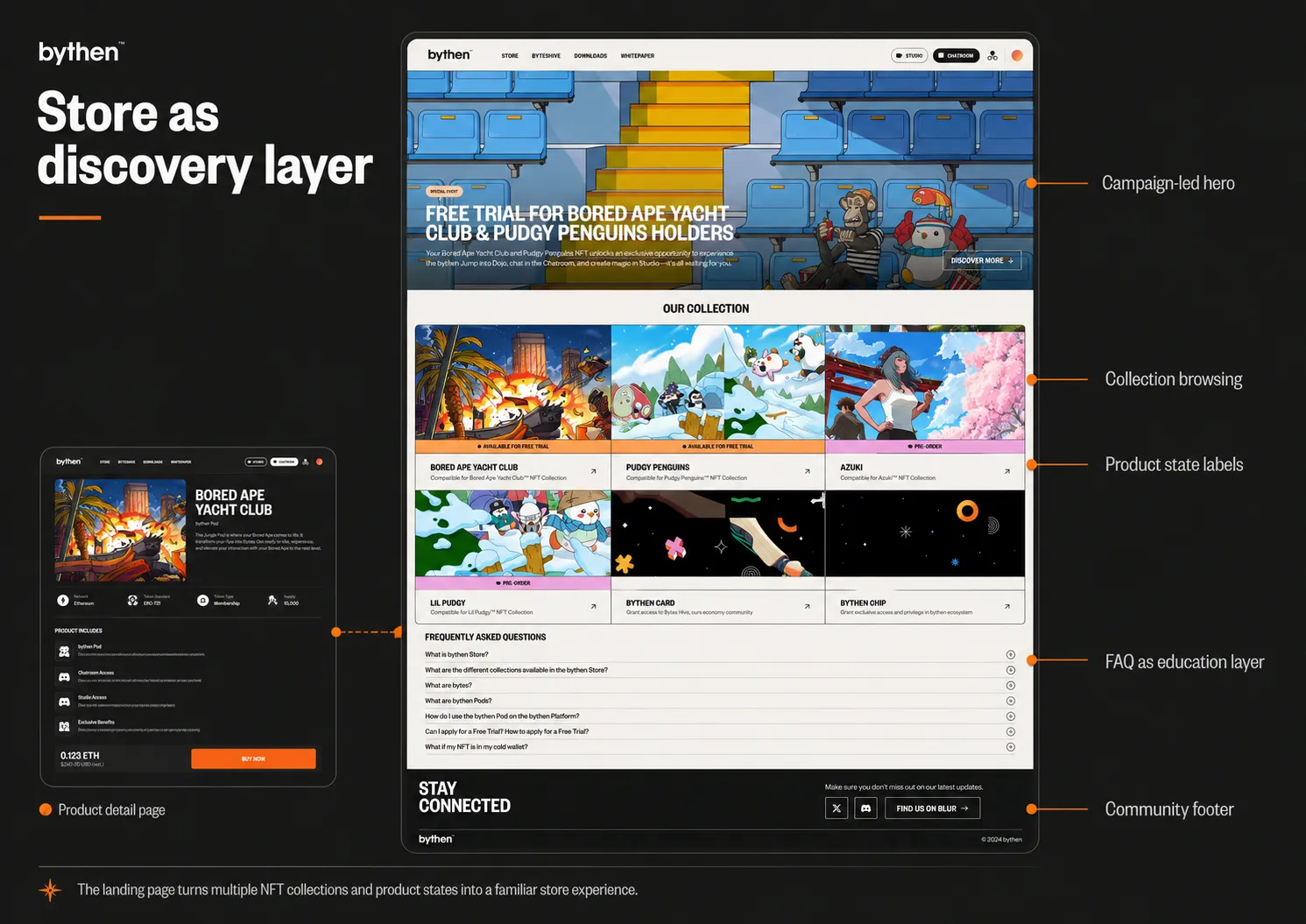Open the BYTESHIVE menu item on the store page
1306x924 pixels.
click(x=546, y=56)
